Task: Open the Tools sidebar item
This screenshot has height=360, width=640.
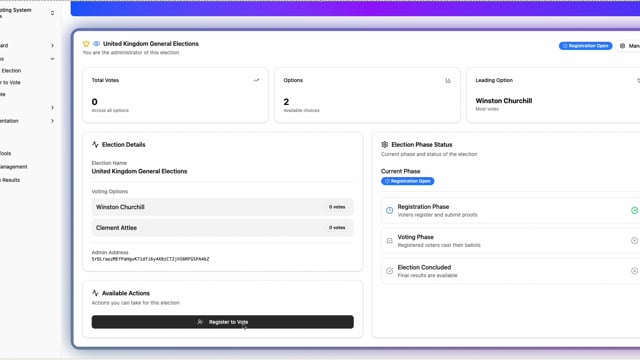Action: point(6,153)
